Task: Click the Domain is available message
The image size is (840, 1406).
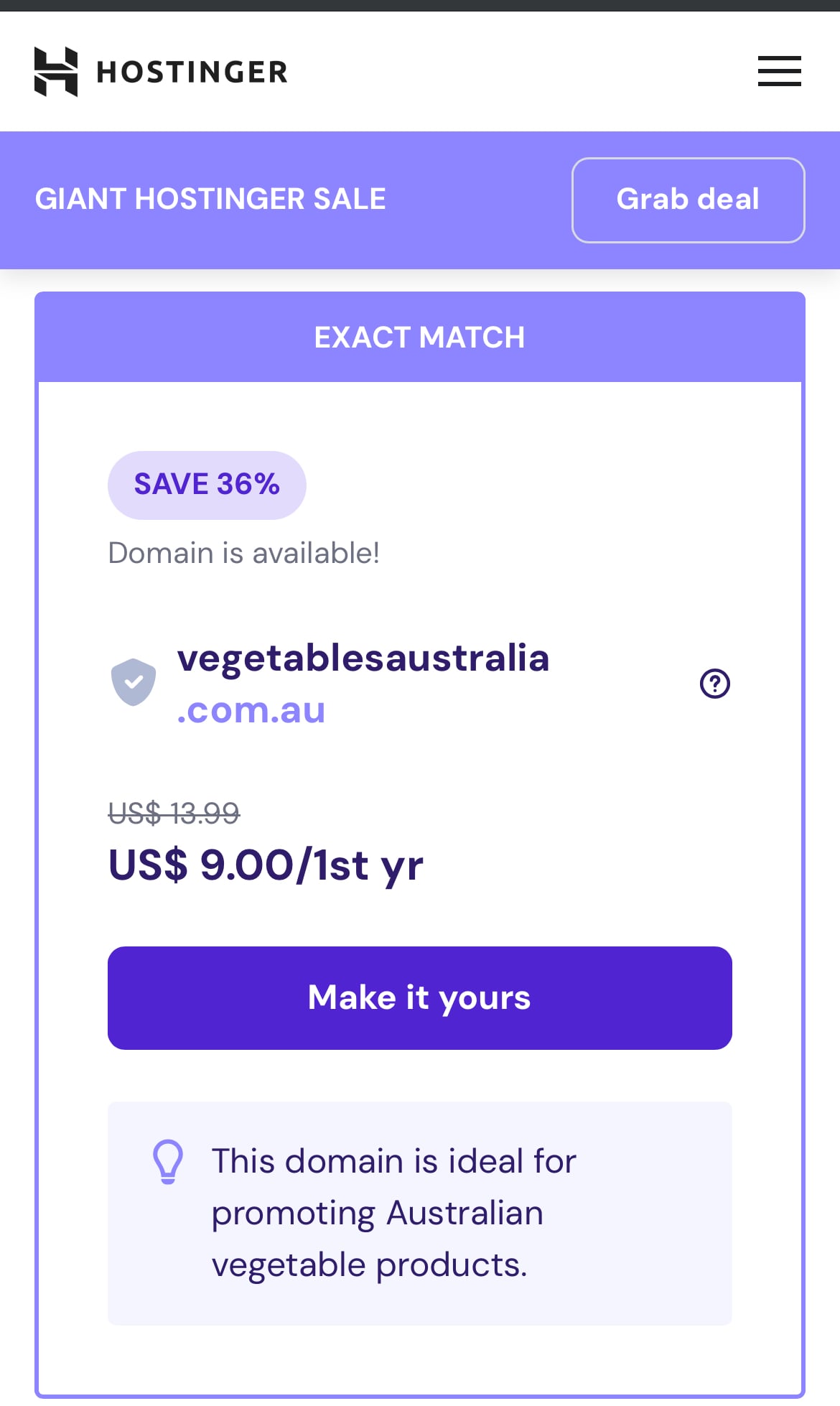Action: pyautogui.click(x=243, y=553)
